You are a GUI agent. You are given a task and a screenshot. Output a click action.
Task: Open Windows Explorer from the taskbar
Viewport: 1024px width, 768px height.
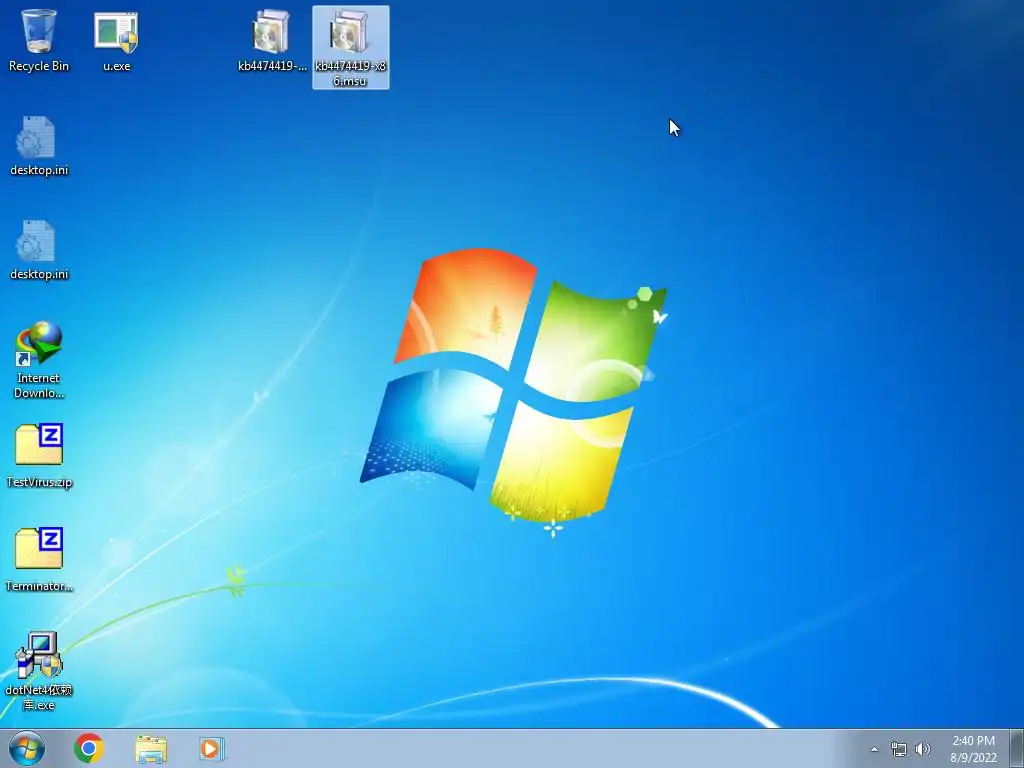(x=151, y=749)
